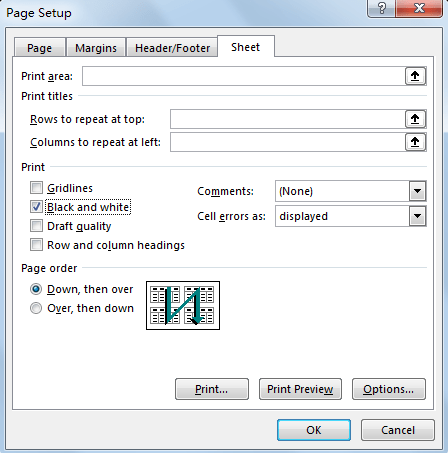Select Down, then over page order
The width and height of the screenshot is (448, 453).
coord(36,289)
